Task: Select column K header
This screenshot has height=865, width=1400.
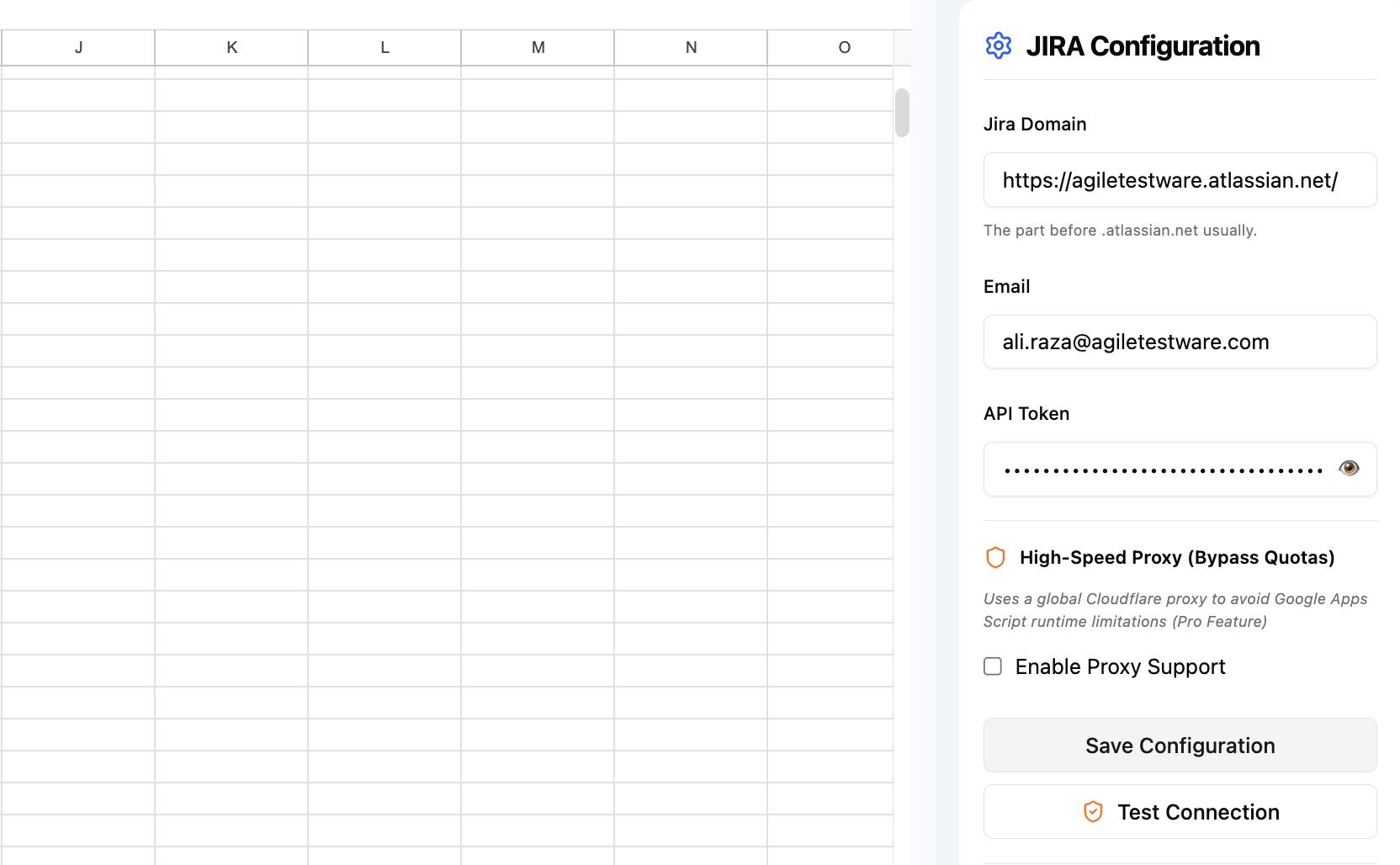Action: [231, 47]
